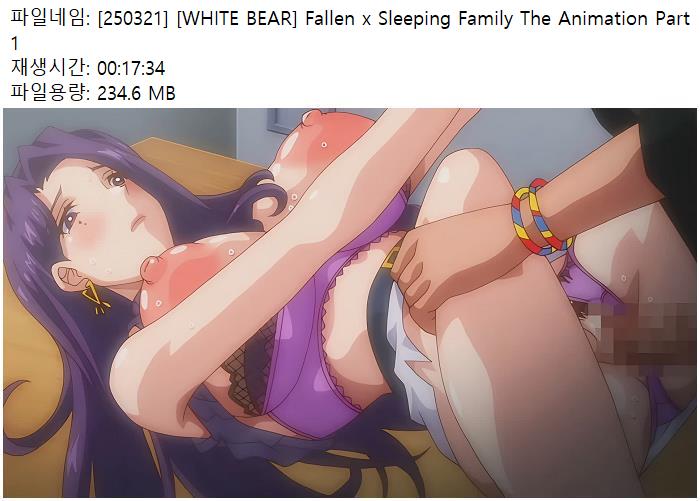Open the video preview thumbnail
The width and height of the screenshot is (700, 501).
pyautogui.click(x=350, y=303)
